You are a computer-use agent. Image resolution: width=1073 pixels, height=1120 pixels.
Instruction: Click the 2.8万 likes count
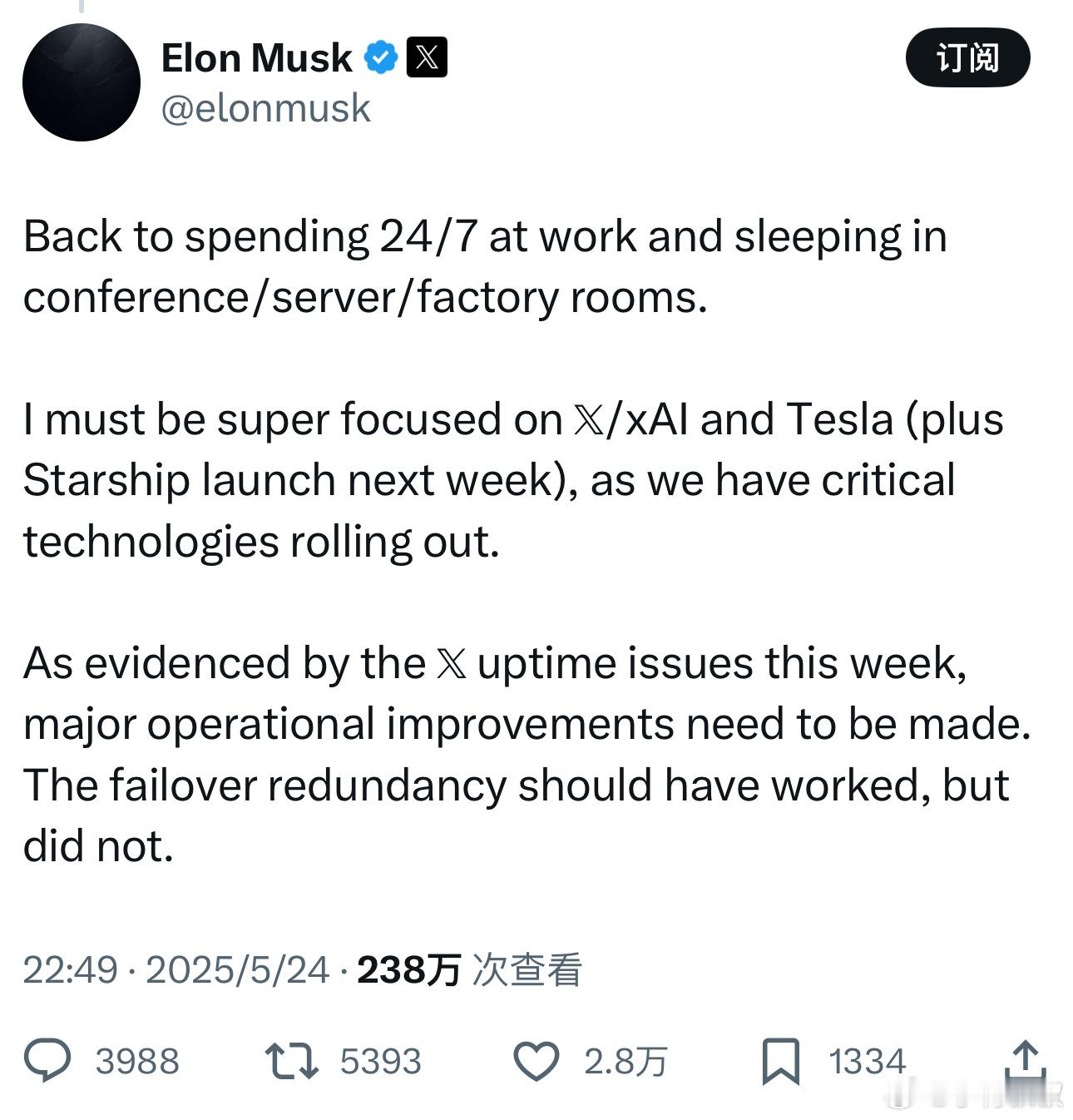[626, 1062]
